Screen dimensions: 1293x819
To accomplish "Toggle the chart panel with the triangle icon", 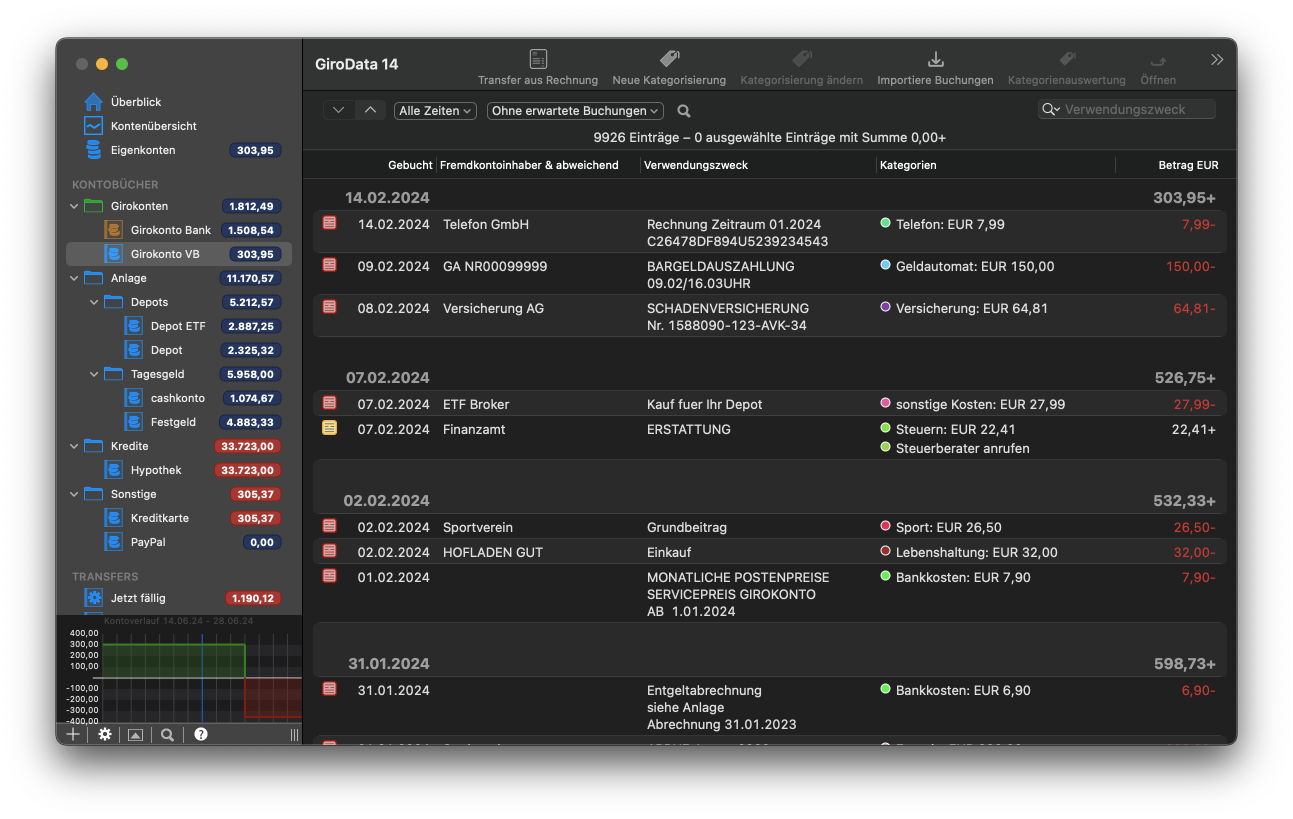I will 135,734.
